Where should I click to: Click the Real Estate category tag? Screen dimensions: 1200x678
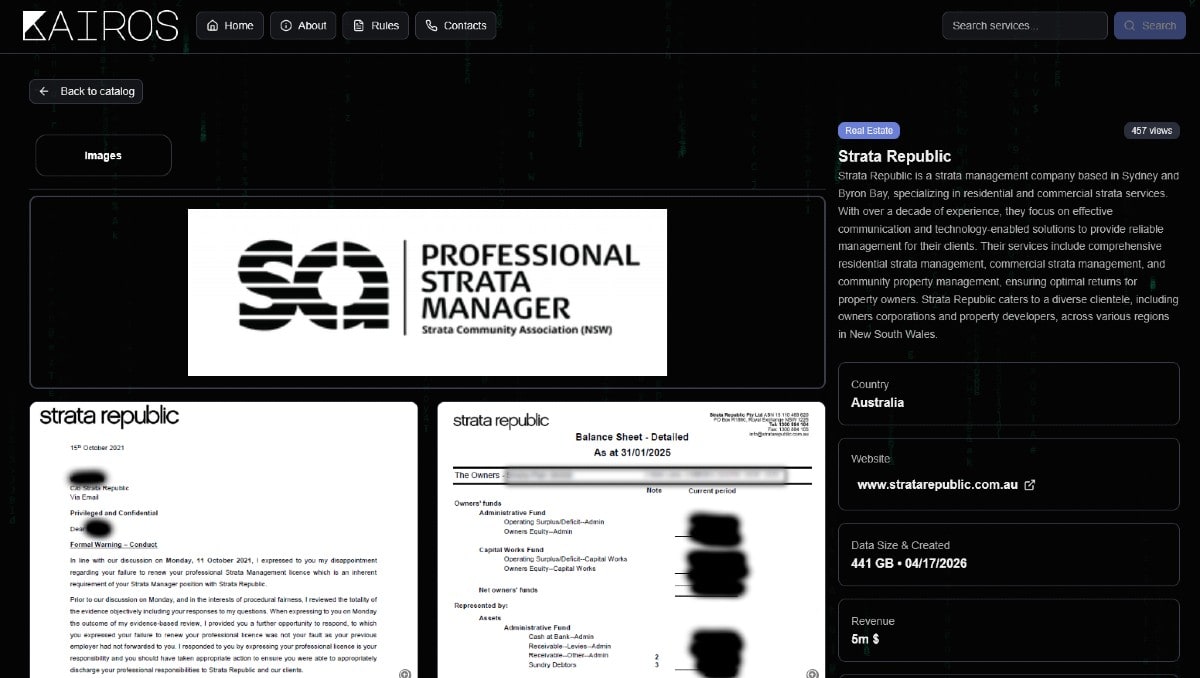[869, 131]
